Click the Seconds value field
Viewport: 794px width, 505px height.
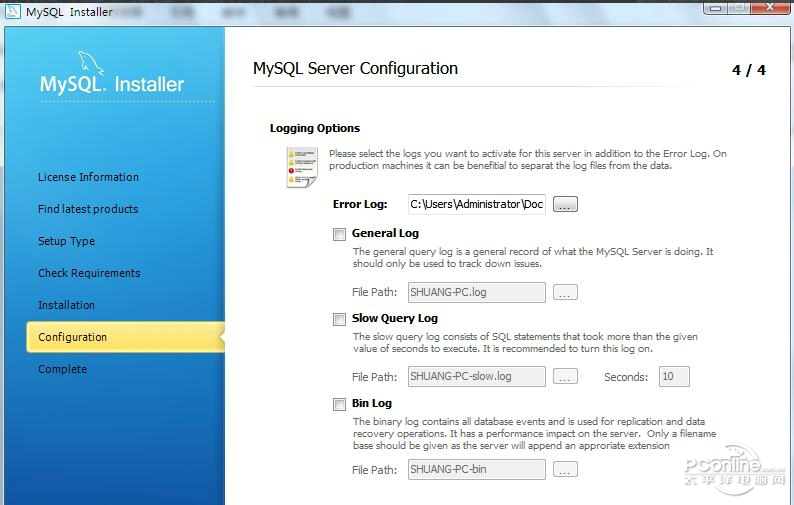point(674,376)
